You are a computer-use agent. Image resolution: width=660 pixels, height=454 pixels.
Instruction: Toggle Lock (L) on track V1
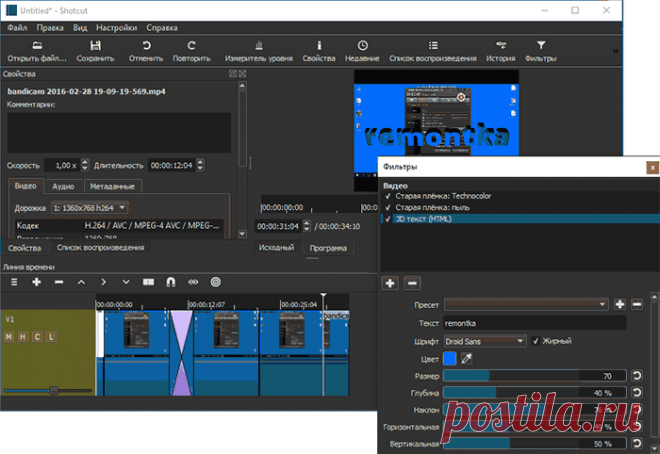point(51,337)
